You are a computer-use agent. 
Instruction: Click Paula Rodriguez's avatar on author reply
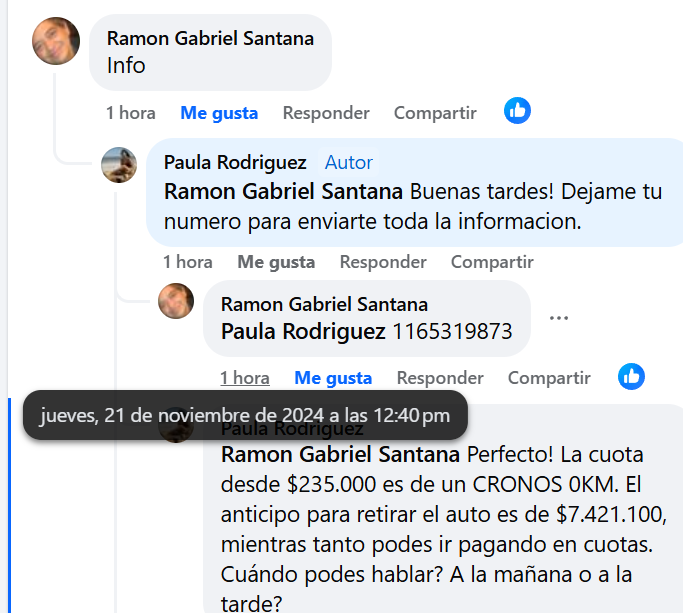click(119, 165)
